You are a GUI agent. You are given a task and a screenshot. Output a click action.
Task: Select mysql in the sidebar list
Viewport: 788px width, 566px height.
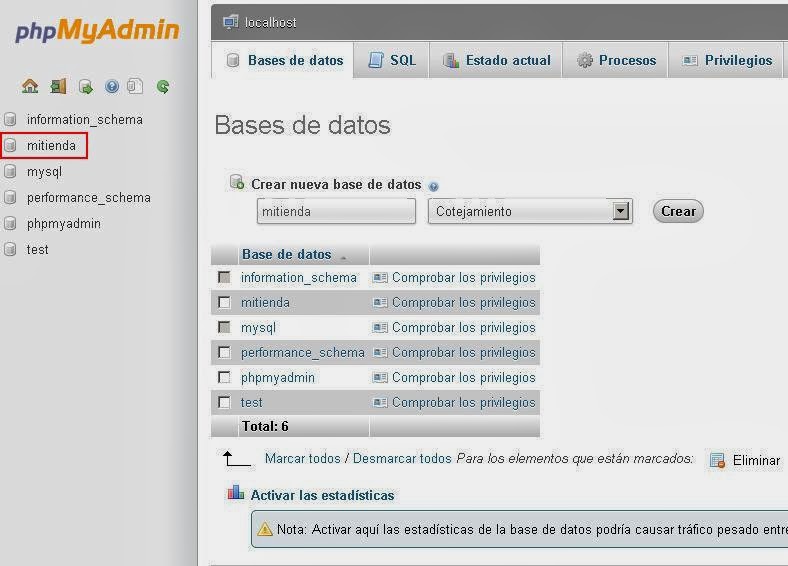44,172
